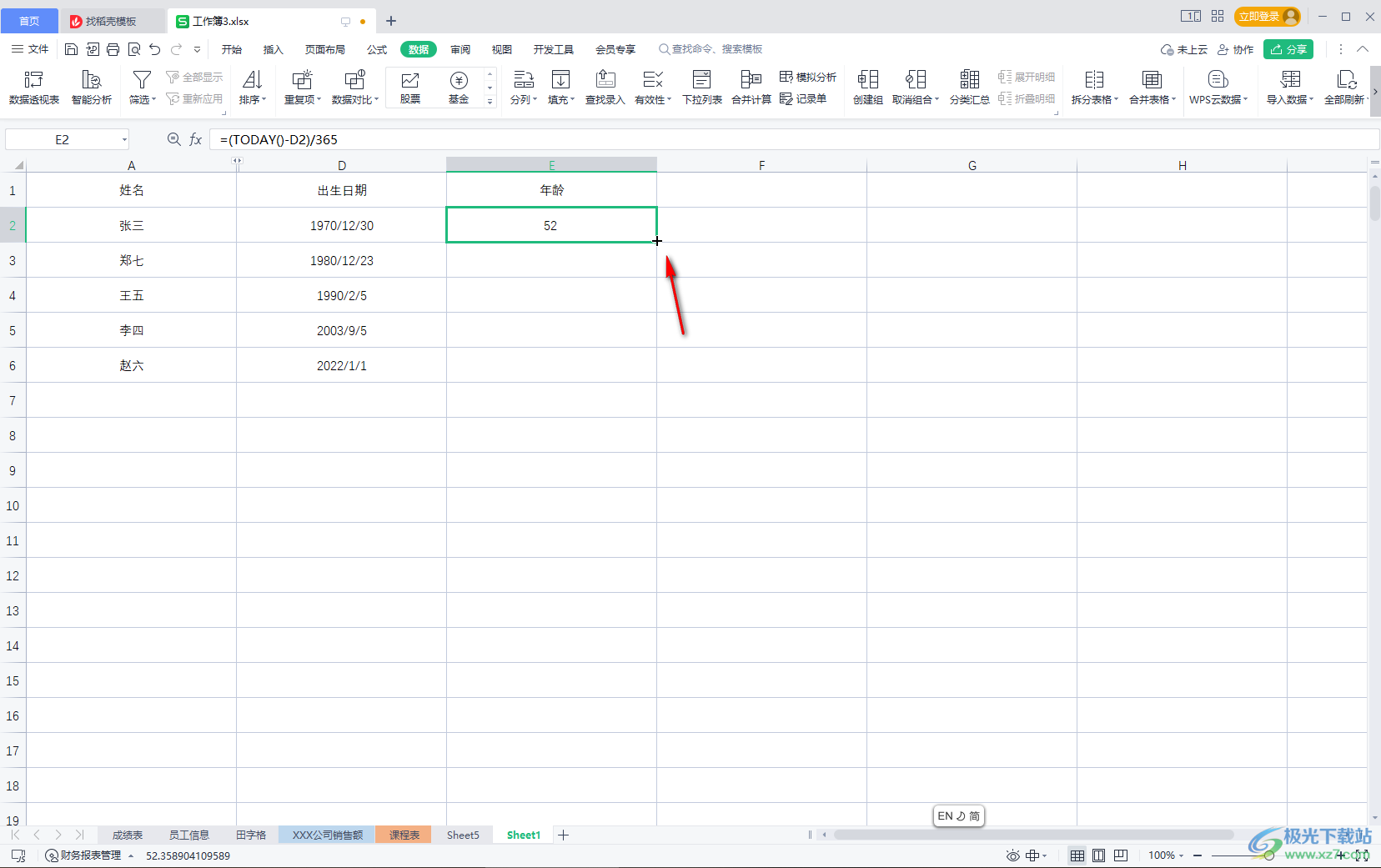Click the Undo arrow icon

155,49
